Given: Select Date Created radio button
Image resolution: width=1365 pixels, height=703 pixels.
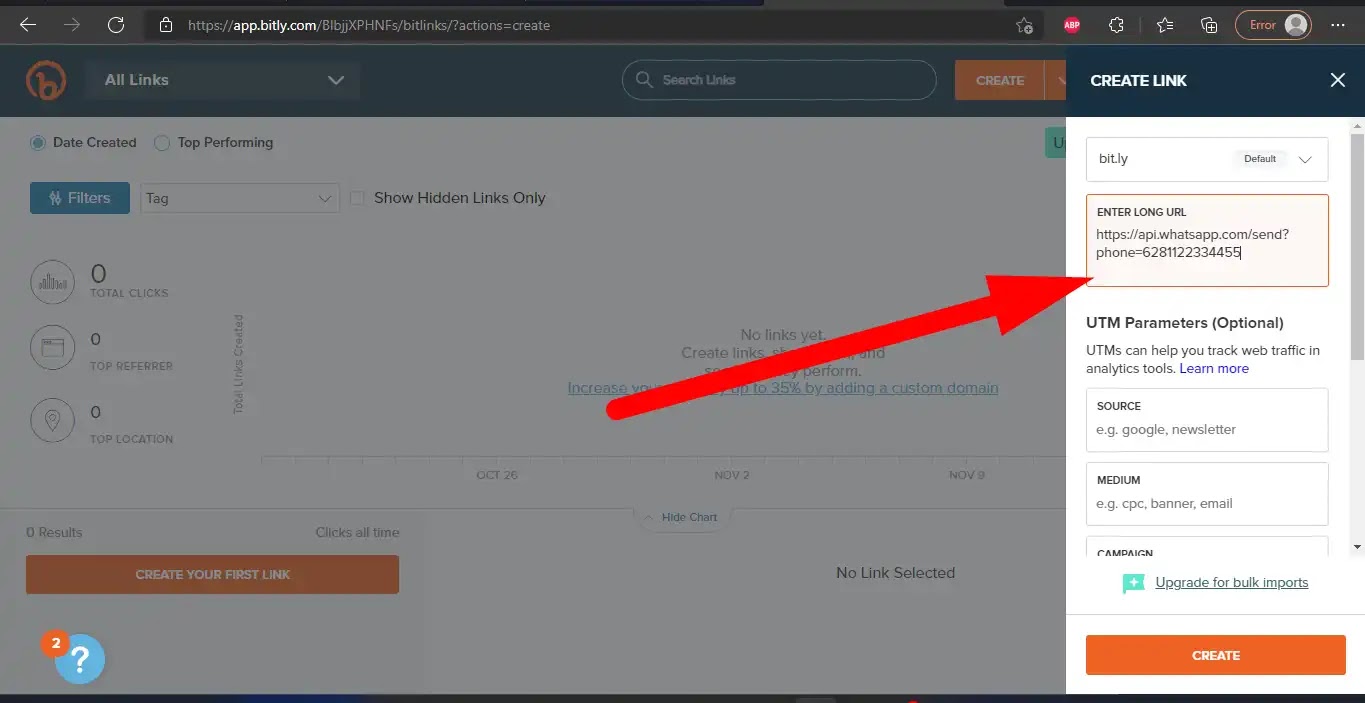Looking at the screenshot, I should click(38, 143).
